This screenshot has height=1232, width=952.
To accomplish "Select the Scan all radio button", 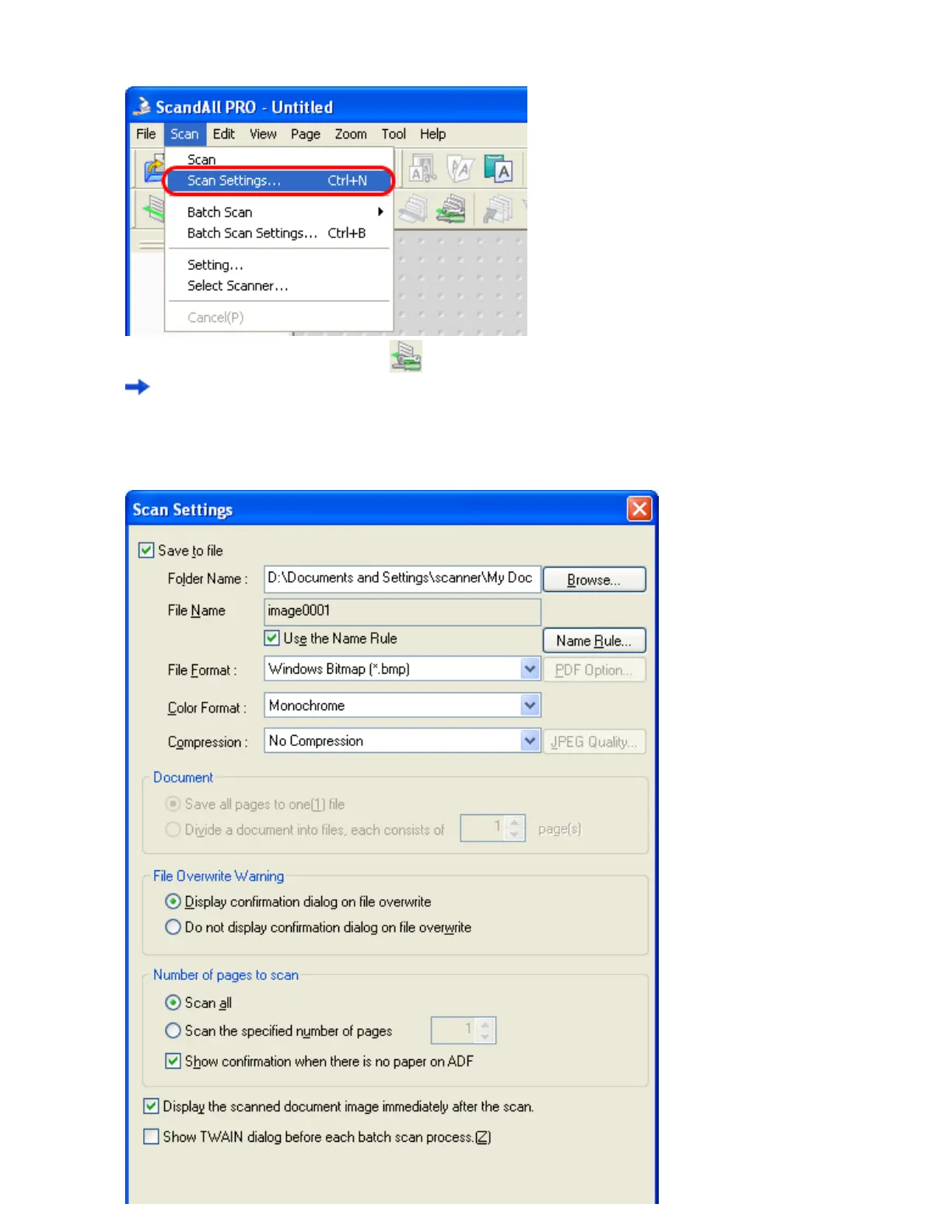I will pos(173,1003).
